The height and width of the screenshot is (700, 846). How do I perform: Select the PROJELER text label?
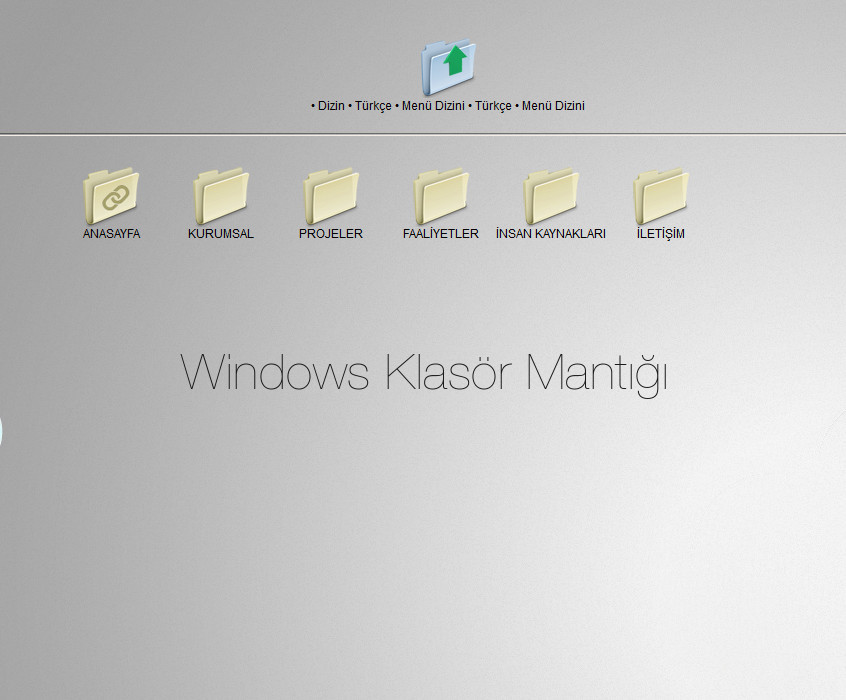tap(331, 234)
